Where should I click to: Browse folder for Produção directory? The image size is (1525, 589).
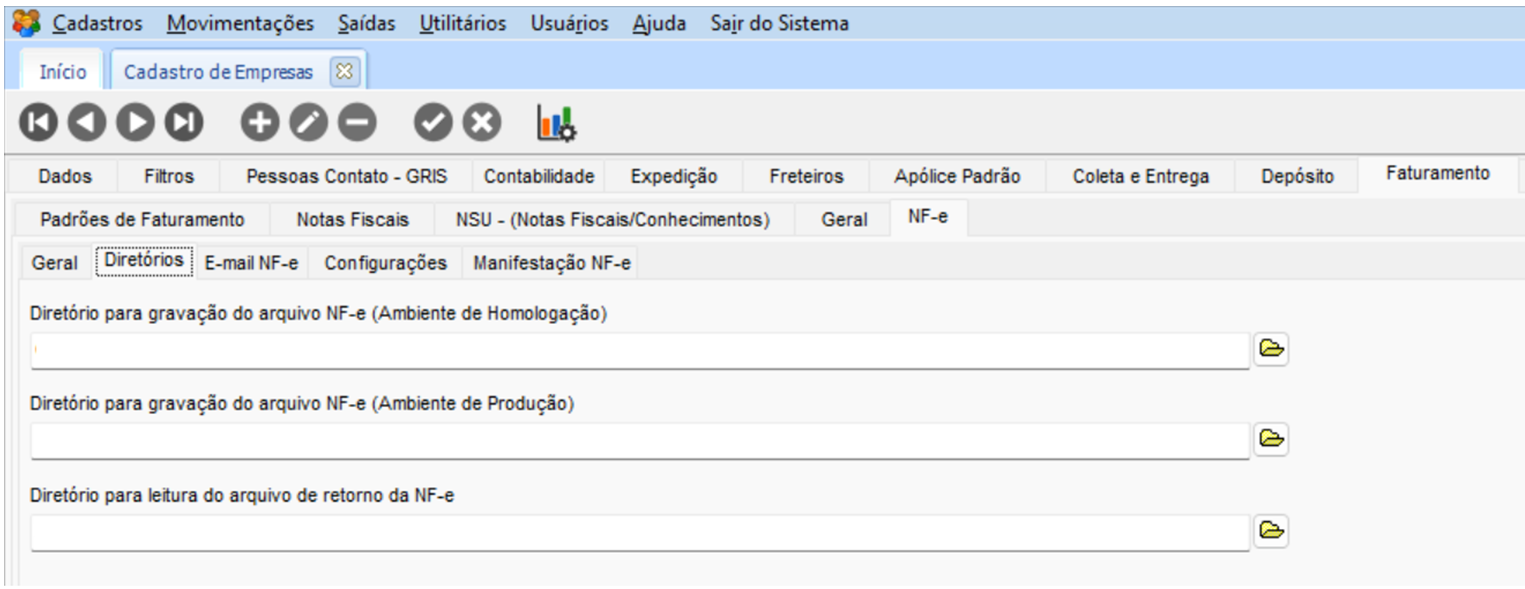pyautogui.click(x=1271, y=439)
